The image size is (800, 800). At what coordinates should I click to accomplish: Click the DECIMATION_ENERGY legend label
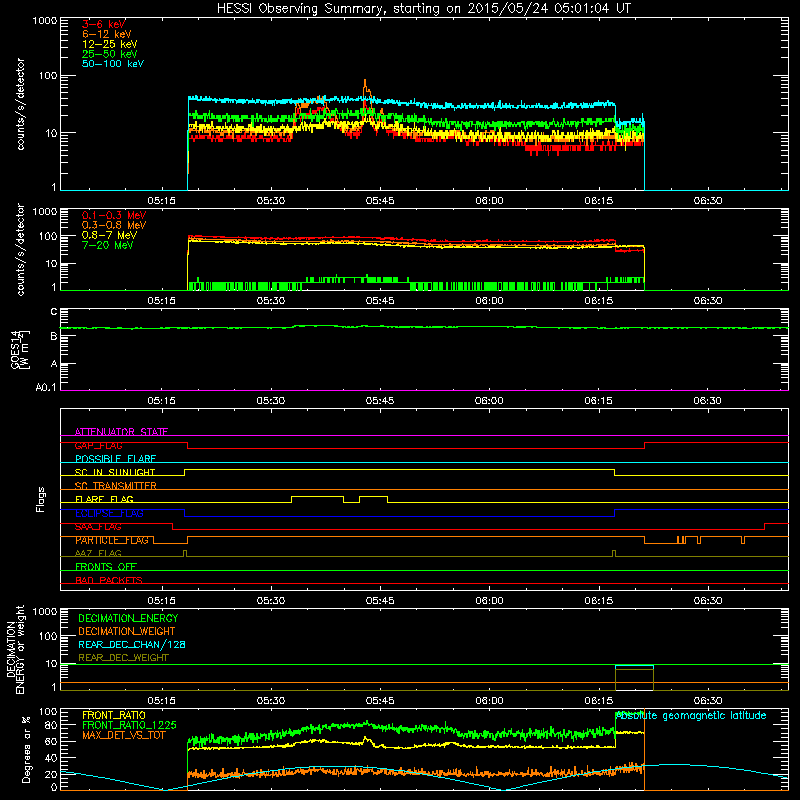pyautogui.click(x=128, y=618)
